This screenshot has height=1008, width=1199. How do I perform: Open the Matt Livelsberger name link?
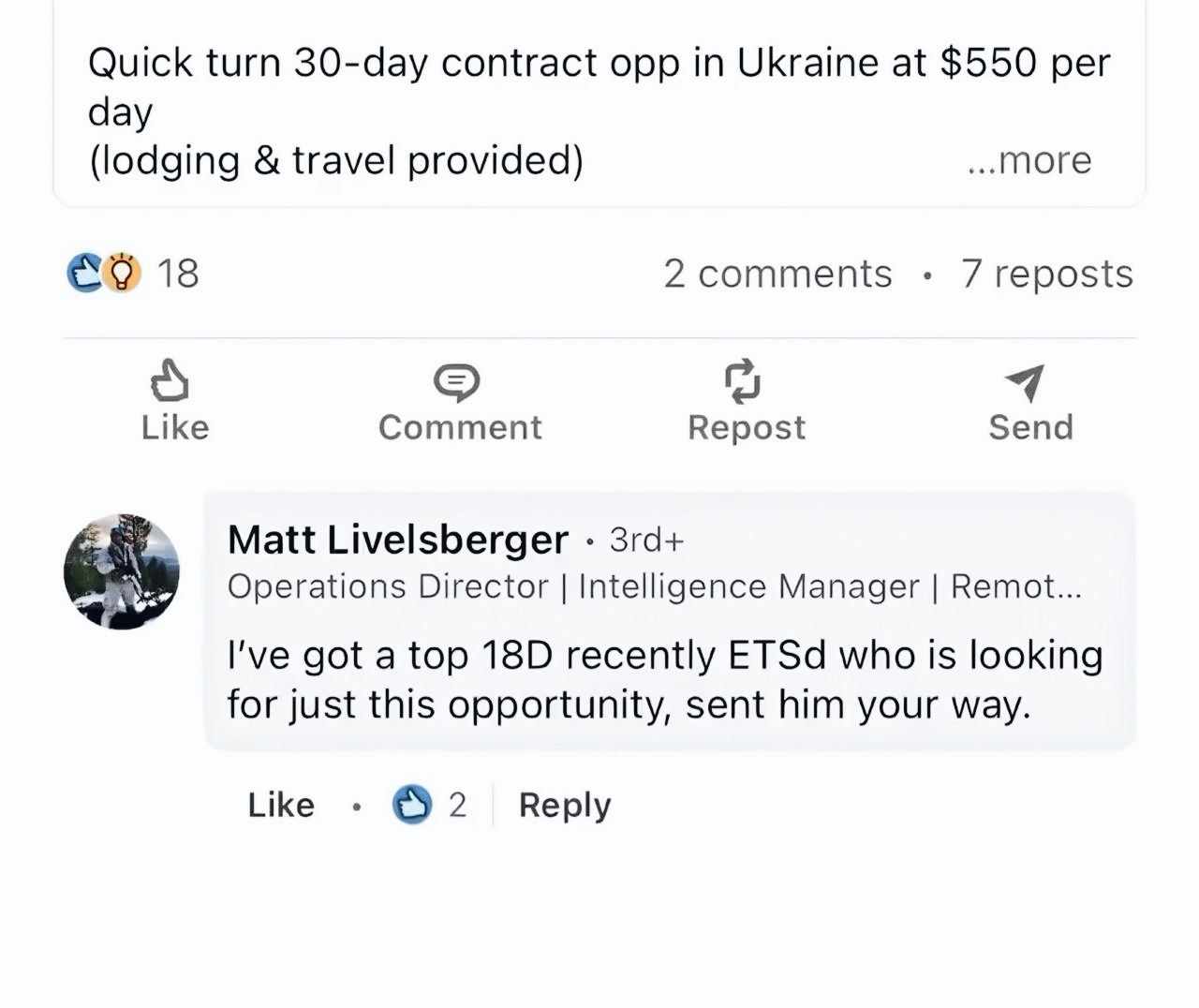pyautogui.click(x=398, y=540)
